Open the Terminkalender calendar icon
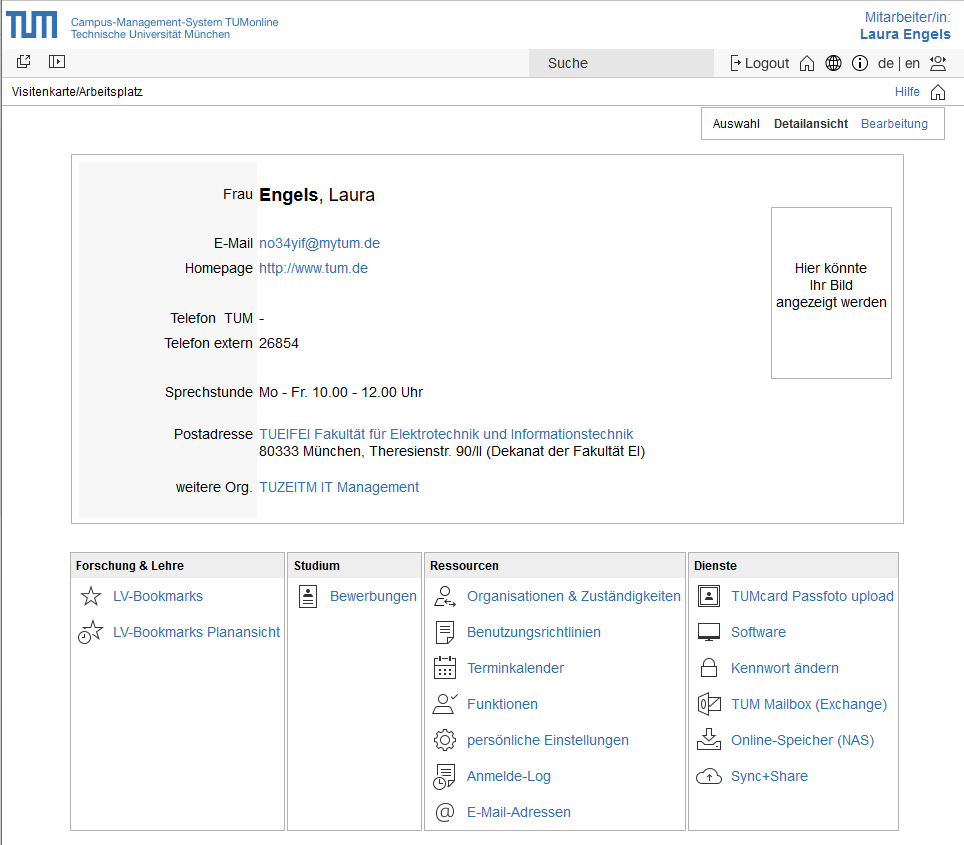Viewport: 964px width, 845px height. click(445, 668)
